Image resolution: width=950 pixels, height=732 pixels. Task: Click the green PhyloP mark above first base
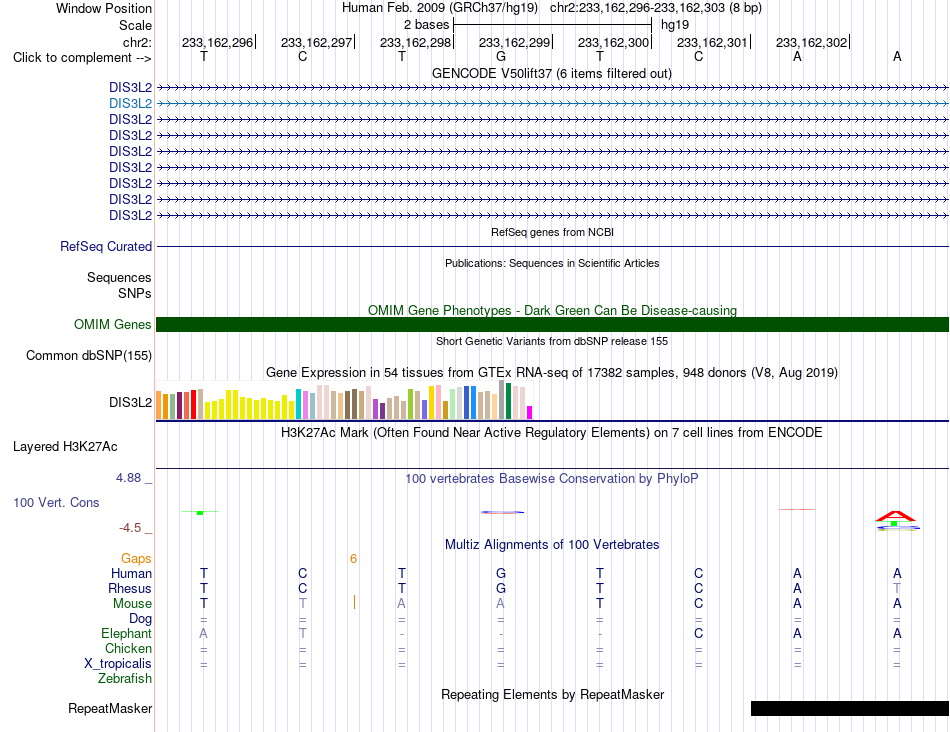200,513
